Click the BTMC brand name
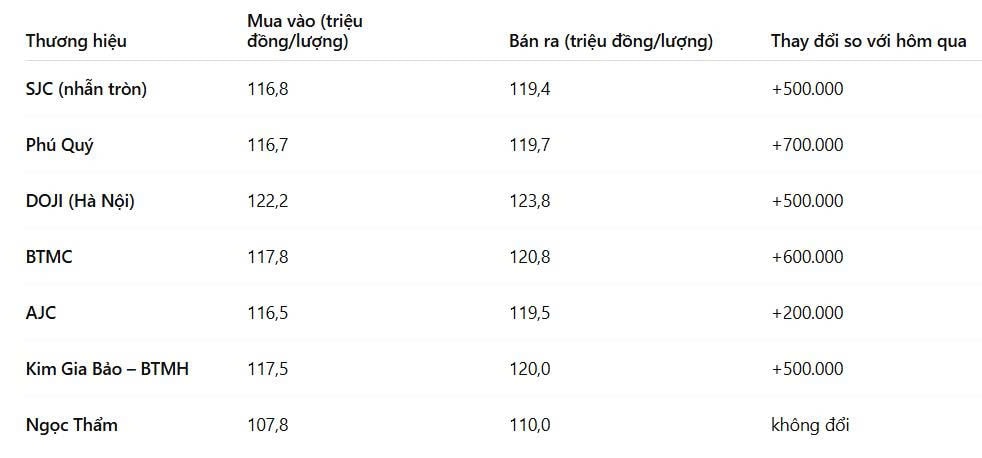 click(x=49, y=257)
